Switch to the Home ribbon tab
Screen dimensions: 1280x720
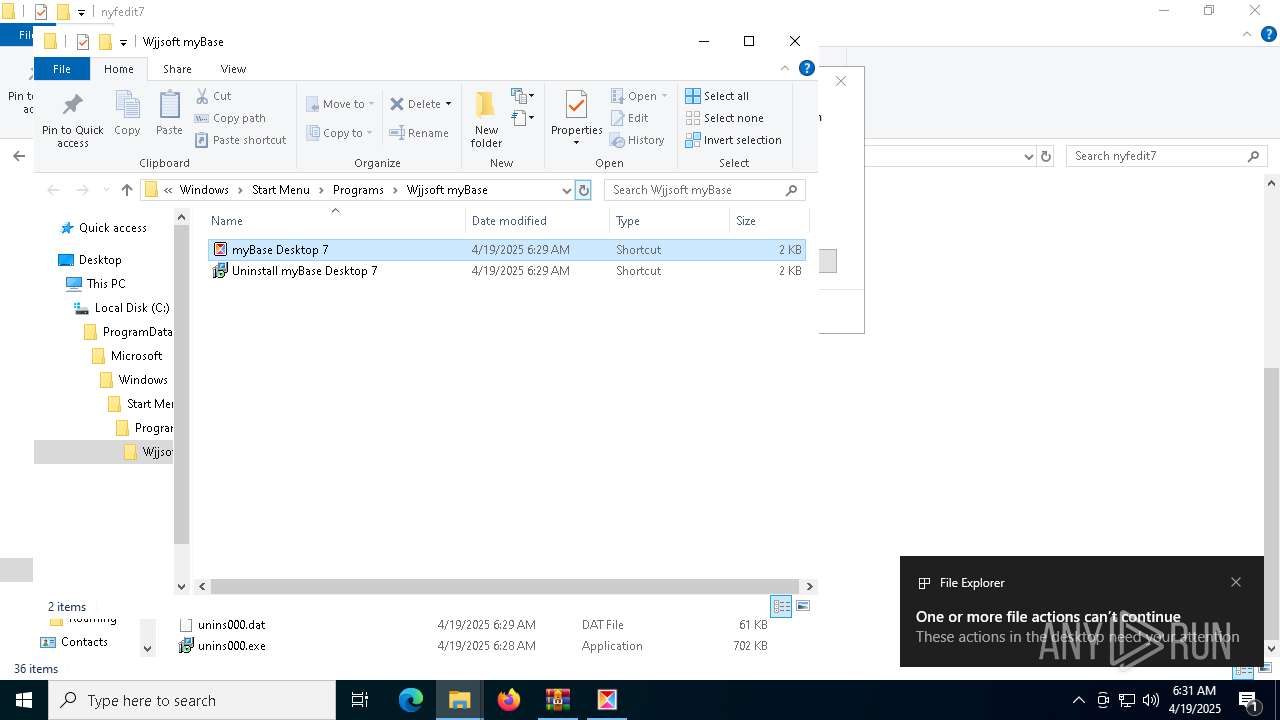tap(118, 69)
